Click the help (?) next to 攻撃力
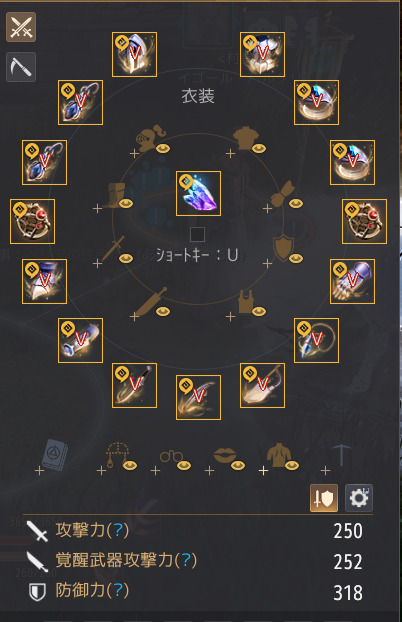Screen dimensions: 402x622 pos(118,530)
